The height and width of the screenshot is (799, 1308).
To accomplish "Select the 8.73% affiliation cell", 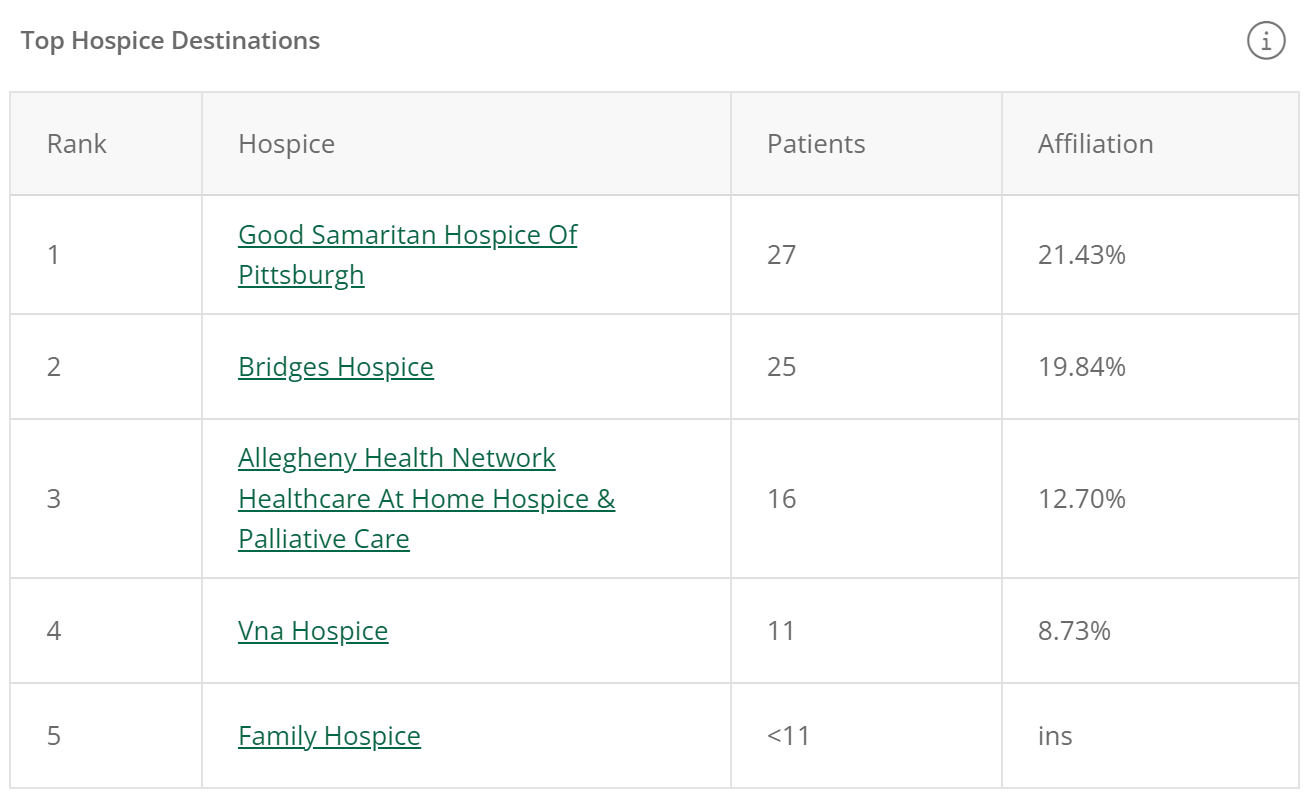I will [x=1150, y=631].
